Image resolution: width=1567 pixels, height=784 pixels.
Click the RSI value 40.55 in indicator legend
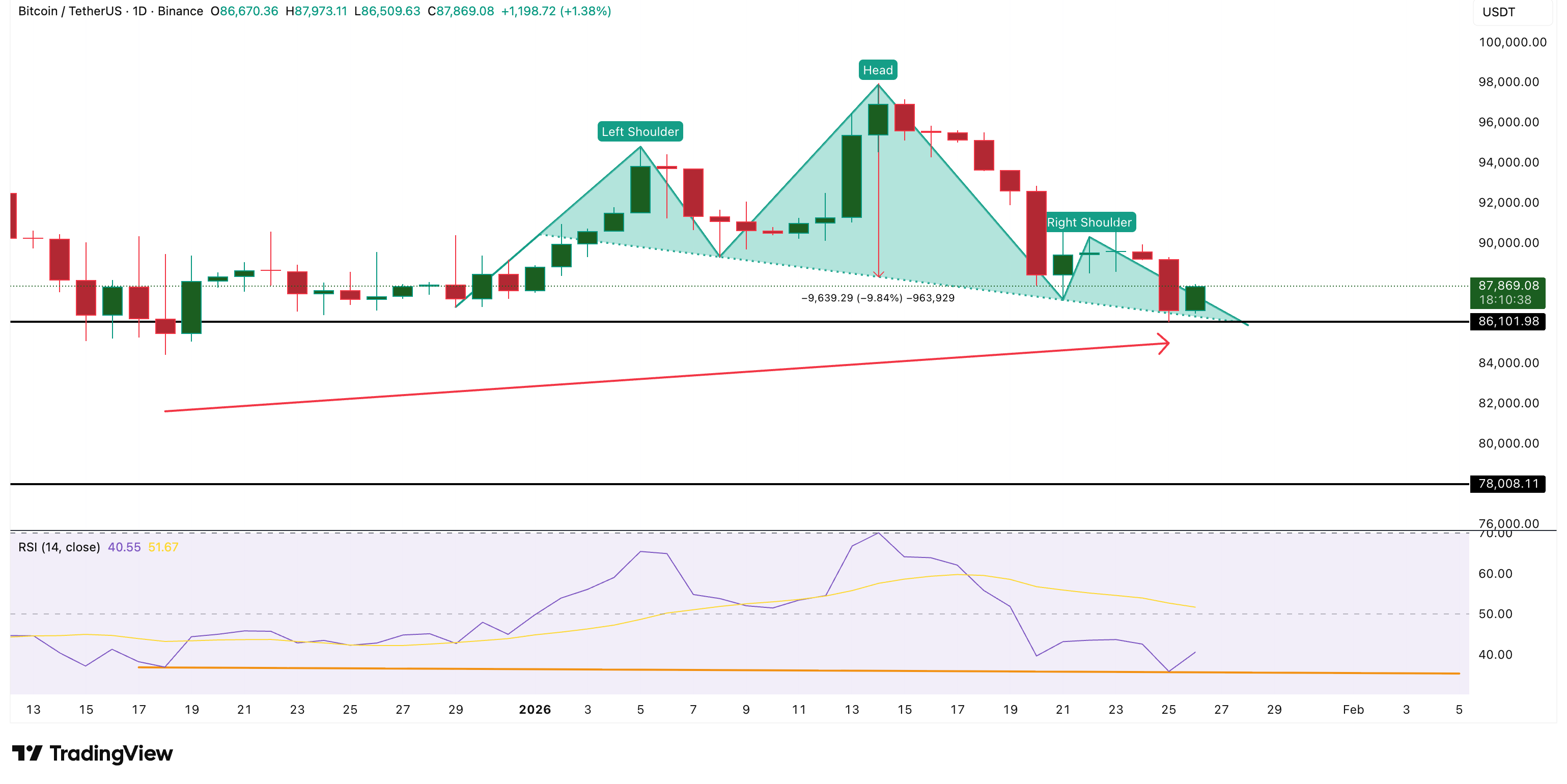(x=124, y=546)
